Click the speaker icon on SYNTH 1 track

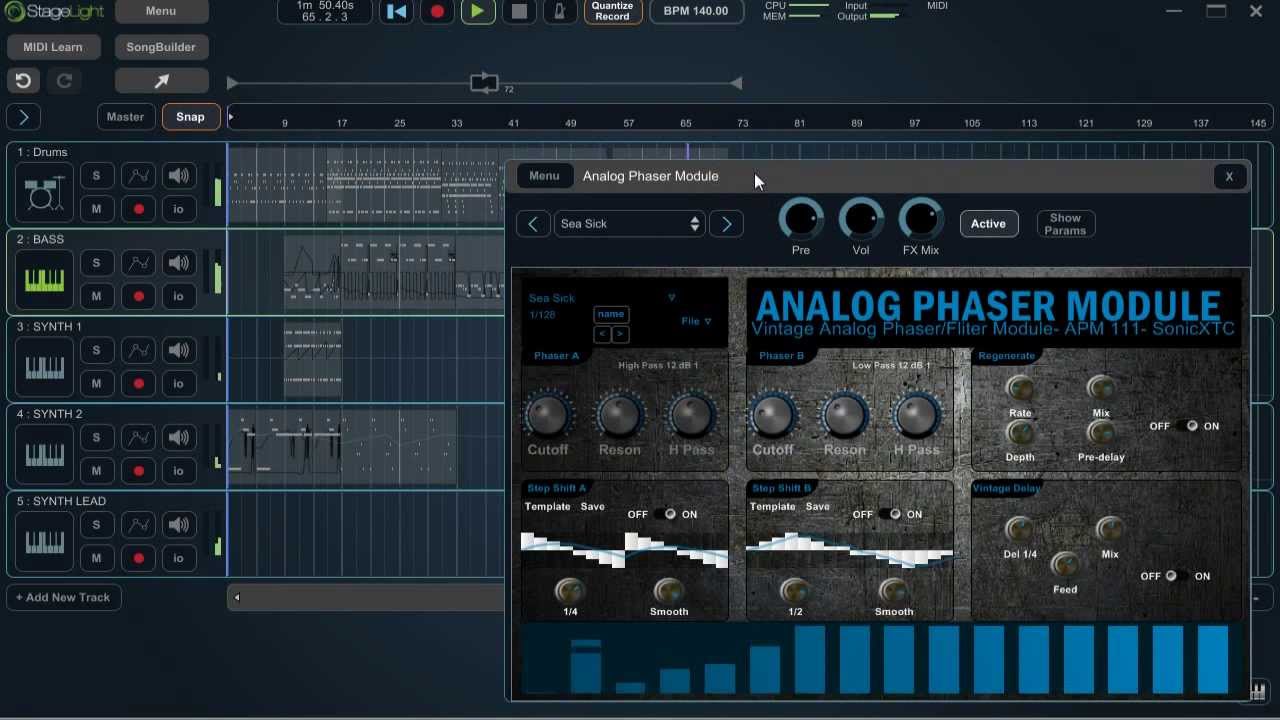tap(179, 350)
